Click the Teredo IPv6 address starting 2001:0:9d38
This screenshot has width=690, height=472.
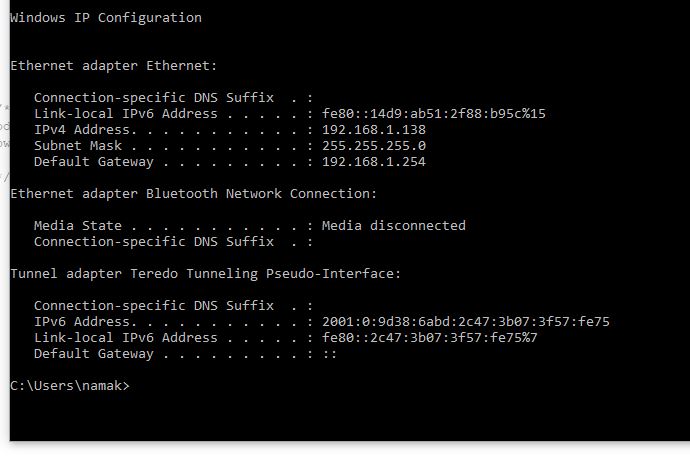click(466, 322)
